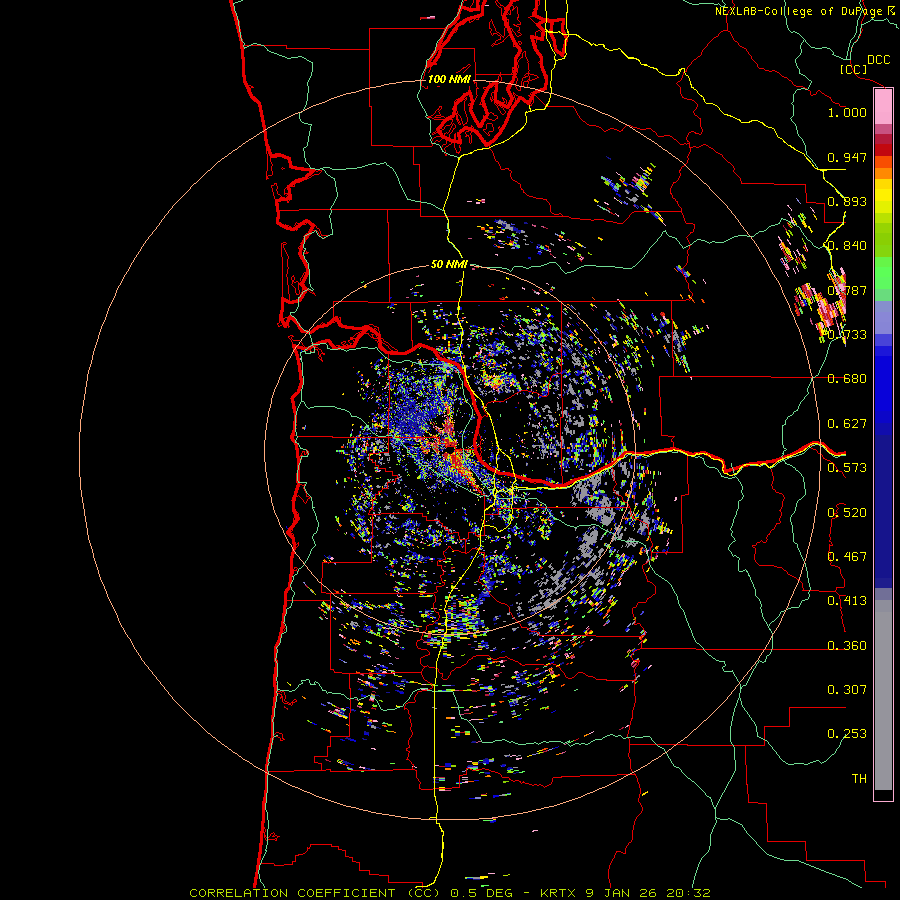Screen dimensions: 900x900
Task: Click the 0.893 legend value
Action: [x=847, y=201]
